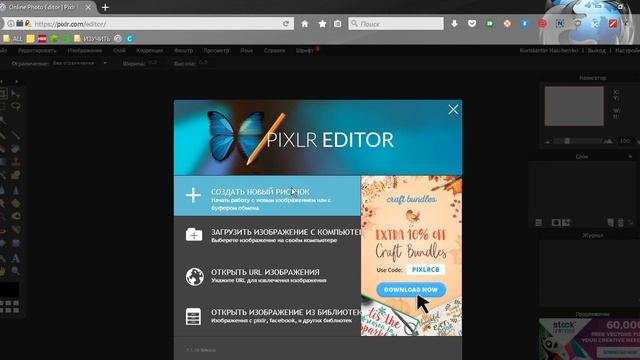Image resolution: width=640 pixels, height=360 pixels.
Task: Open the Шрифт menu
Action: (305, 51)
